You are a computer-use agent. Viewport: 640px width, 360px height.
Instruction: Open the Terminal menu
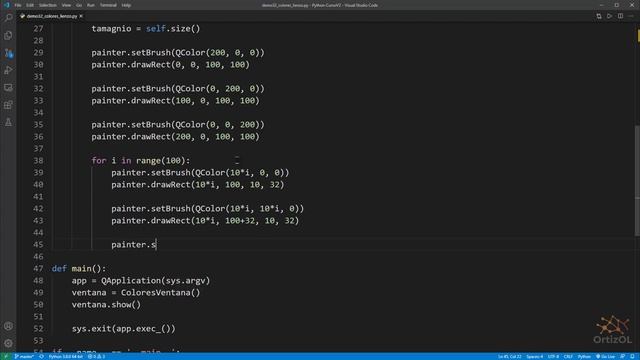pyautogui.click(x=108, y=5)
